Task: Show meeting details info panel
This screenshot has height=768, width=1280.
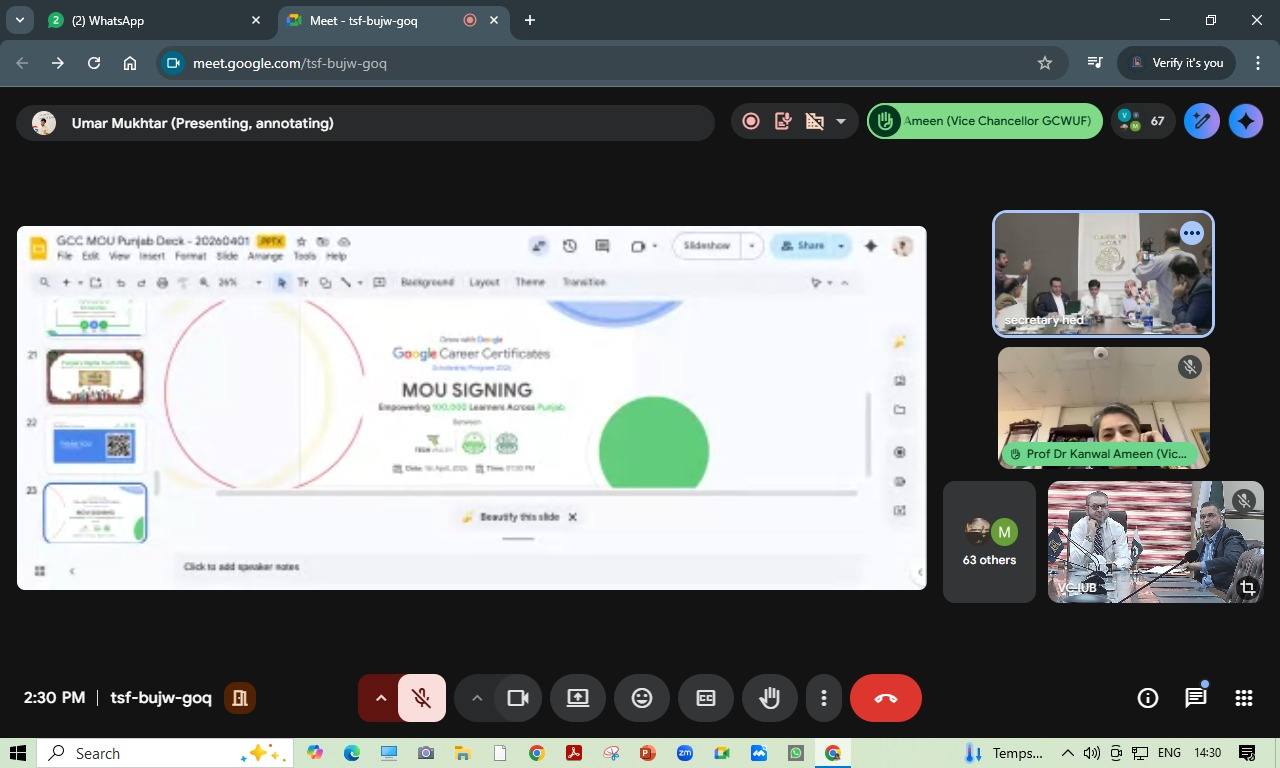Action: click(x=1147, y=698)
